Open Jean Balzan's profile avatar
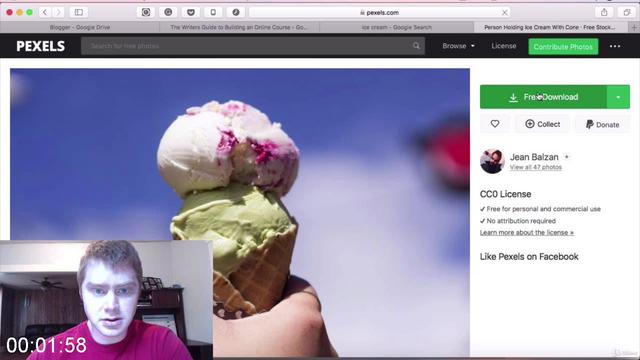640x360 pixels. coord(492,161)
